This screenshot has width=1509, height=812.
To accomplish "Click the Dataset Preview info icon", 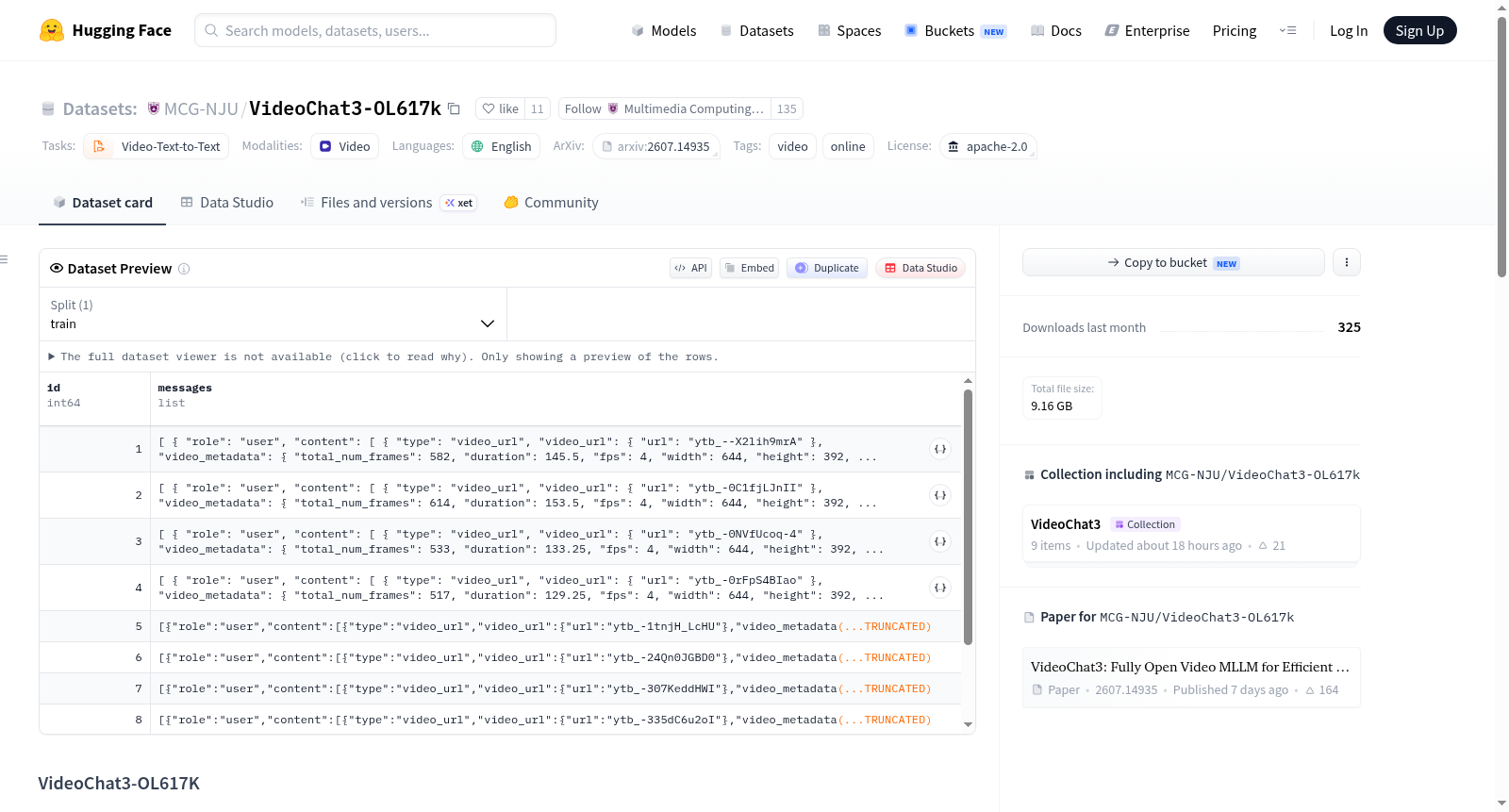I will (x=184, y=269).
